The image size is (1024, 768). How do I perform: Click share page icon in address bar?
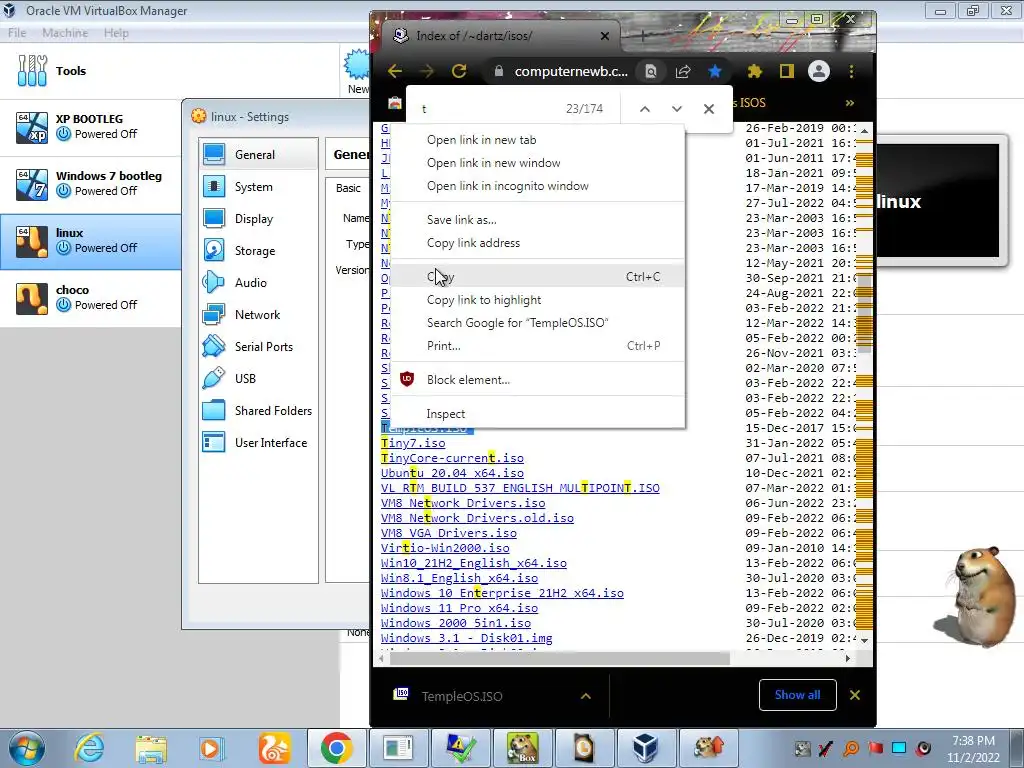pos(683,71)
